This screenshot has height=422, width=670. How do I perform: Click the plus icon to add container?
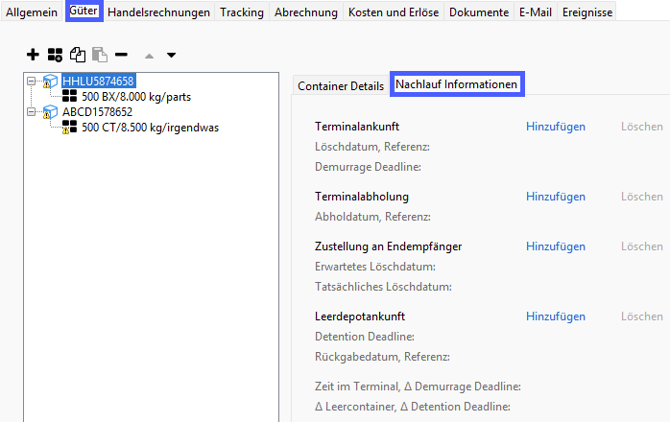coord(33,55)
